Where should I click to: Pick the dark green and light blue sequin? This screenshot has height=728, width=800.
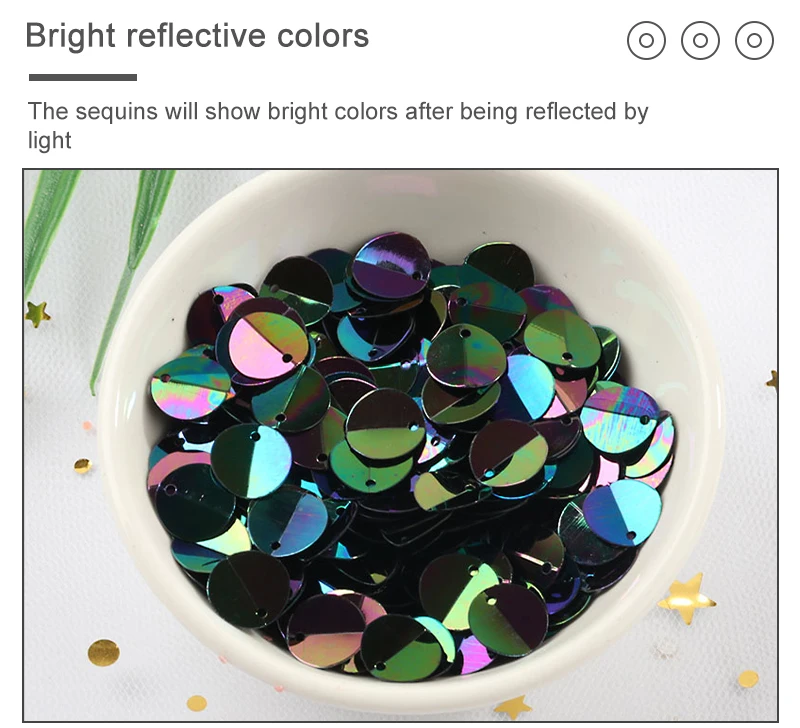coord(252,461)
